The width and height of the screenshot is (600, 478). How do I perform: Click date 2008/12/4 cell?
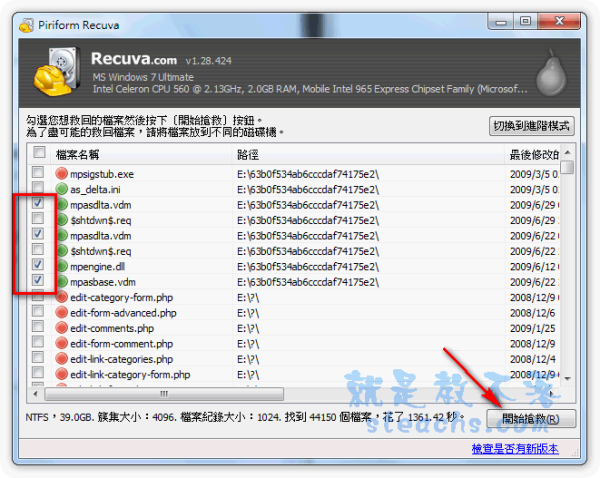532,359
